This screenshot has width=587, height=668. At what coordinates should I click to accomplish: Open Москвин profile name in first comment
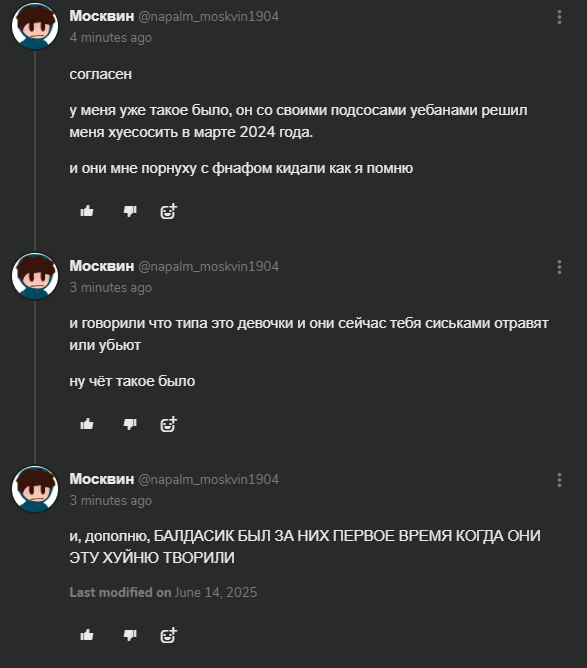102,16
